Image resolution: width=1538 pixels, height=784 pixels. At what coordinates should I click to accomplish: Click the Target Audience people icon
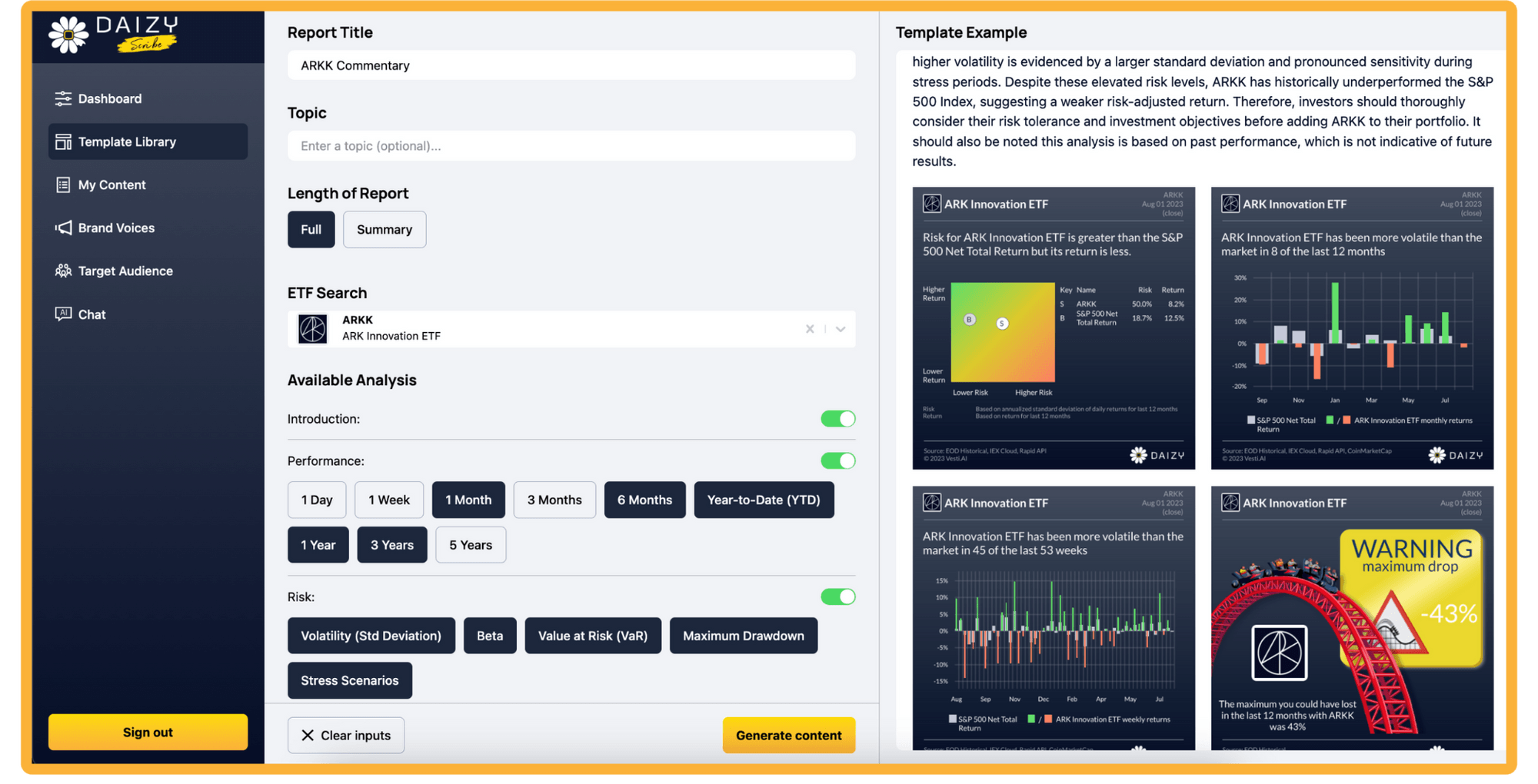(x=63, y=271)
